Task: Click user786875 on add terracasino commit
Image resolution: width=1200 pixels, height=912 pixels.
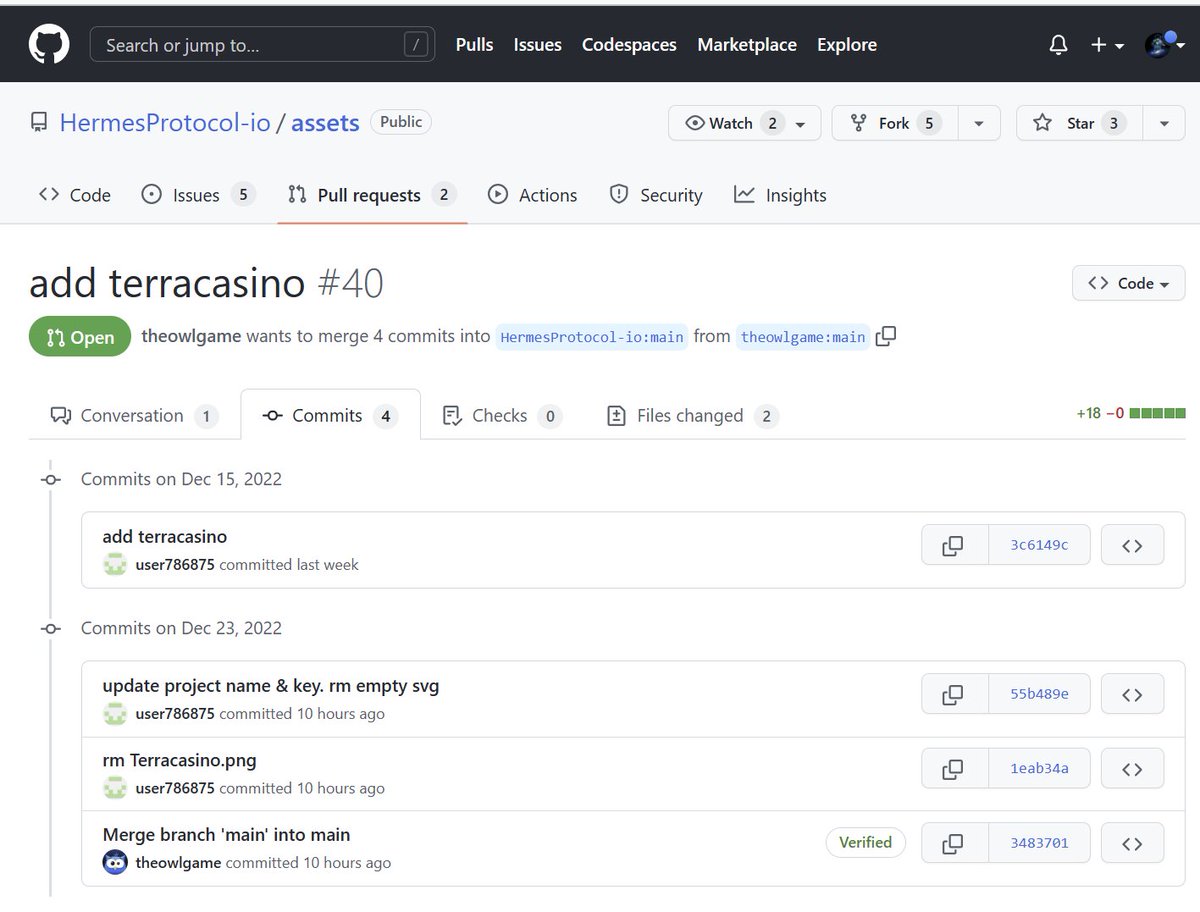Action: click(175, 565)
